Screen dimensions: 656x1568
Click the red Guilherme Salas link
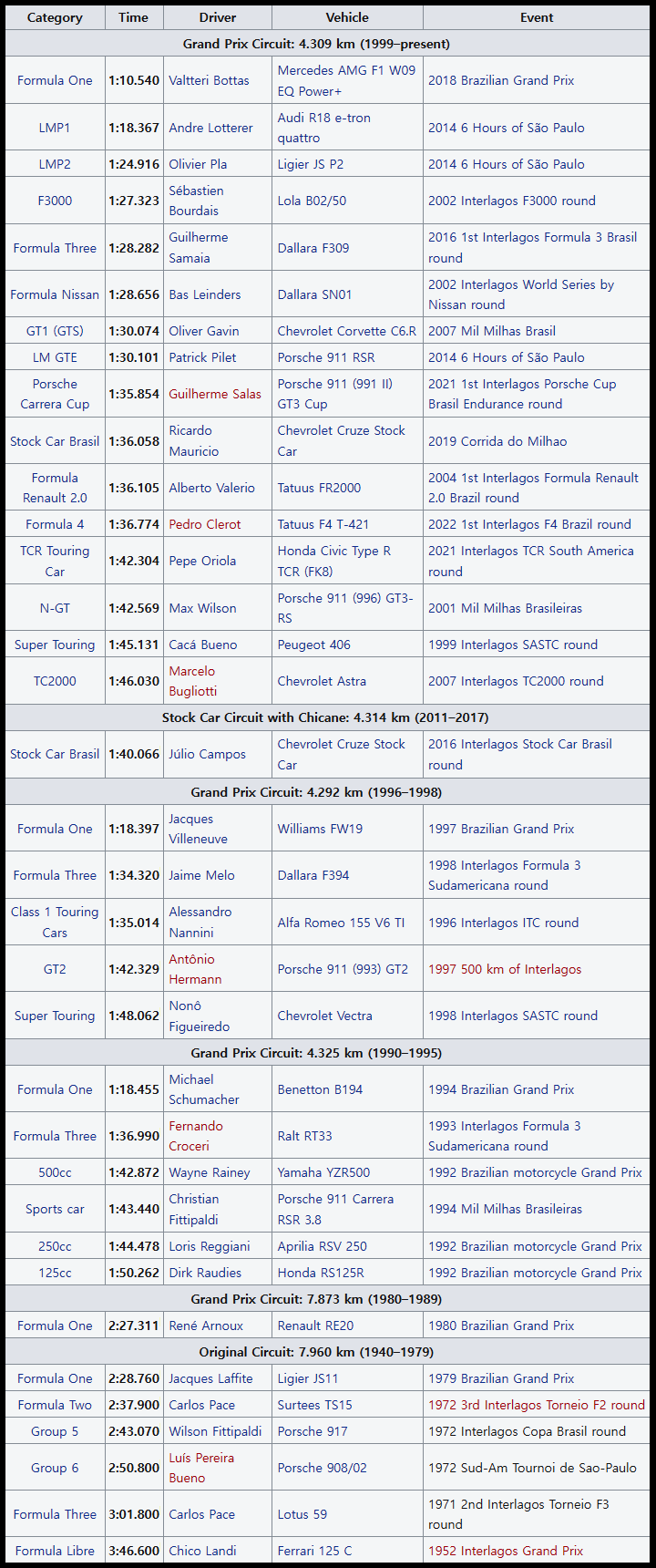[215, 394]
